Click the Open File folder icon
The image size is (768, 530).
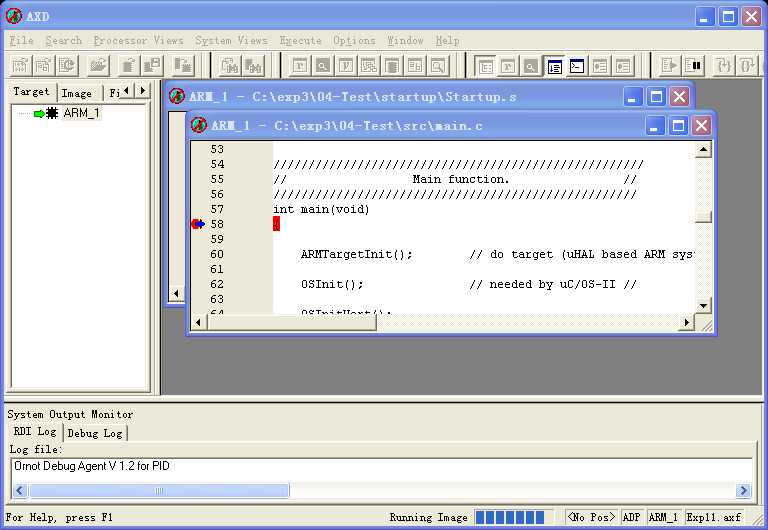tap(98, 65)
